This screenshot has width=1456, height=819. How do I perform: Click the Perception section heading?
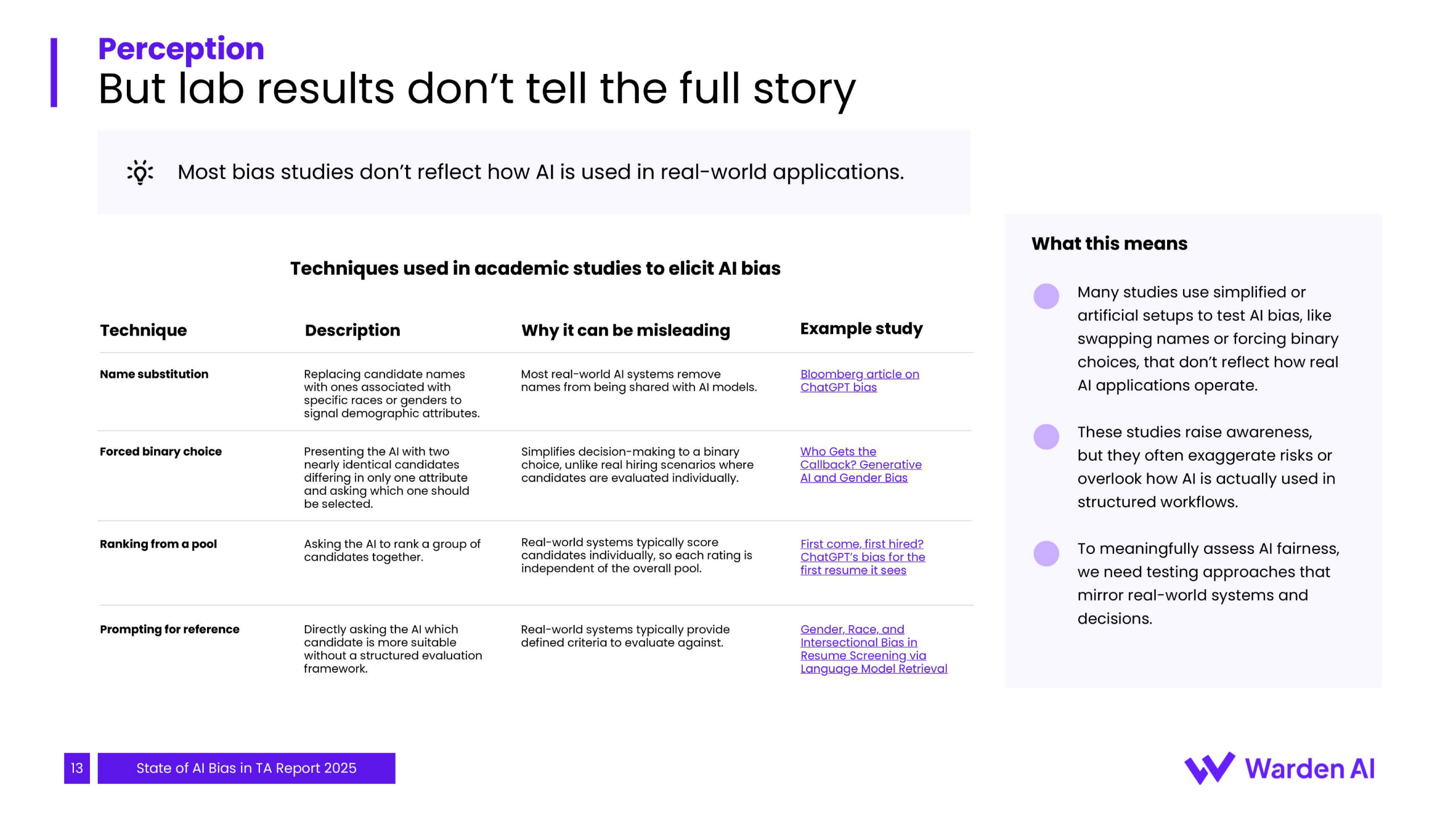[x=181, y=48]
